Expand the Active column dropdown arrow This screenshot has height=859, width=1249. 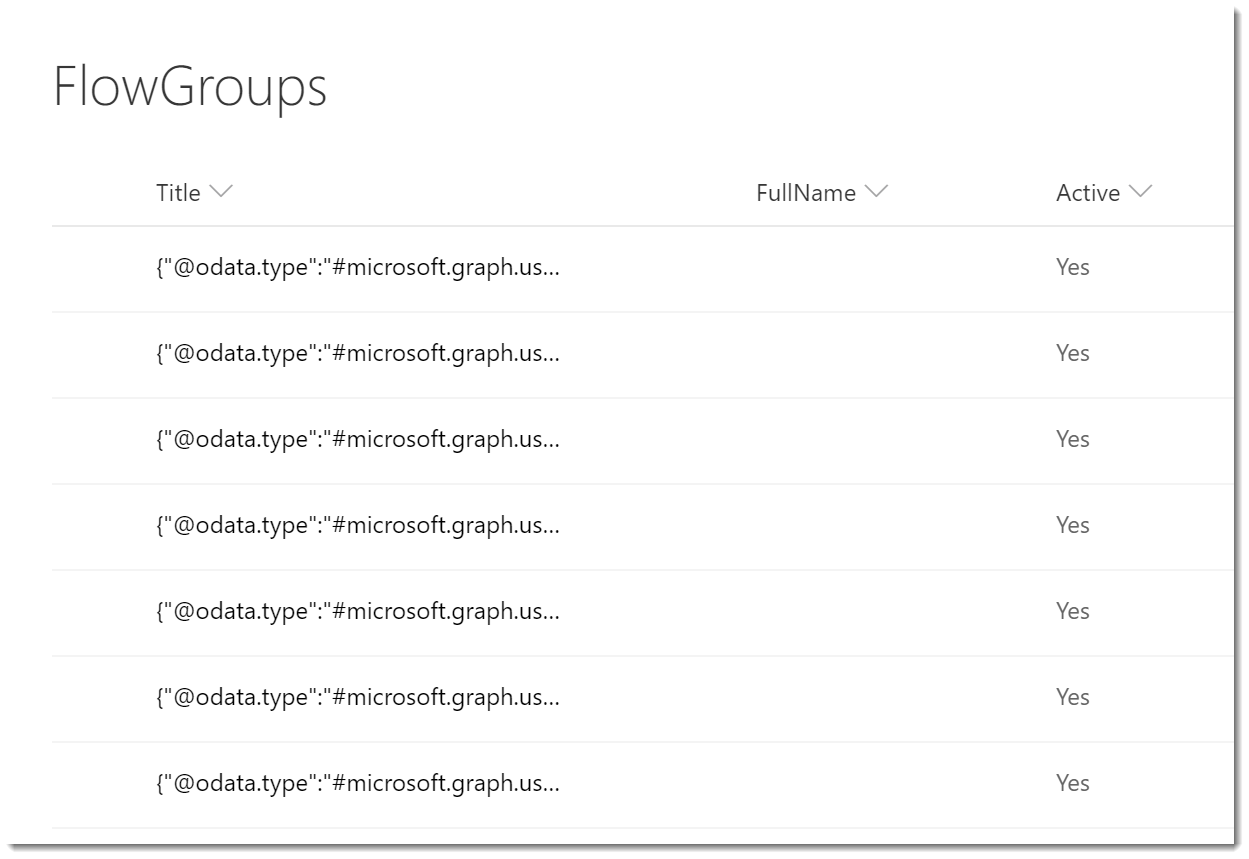coord(1140,193)
